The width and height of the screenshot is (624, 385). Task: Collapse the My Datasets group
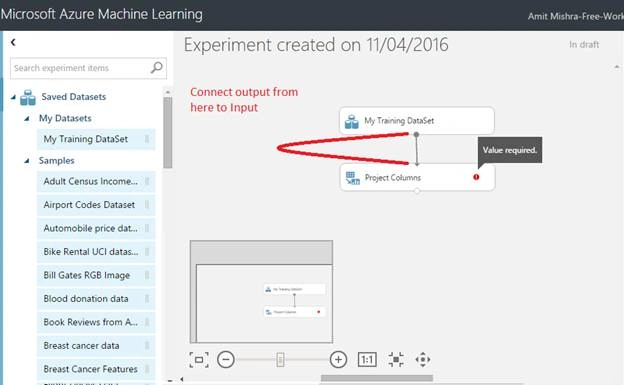click(x=27, y=118)
